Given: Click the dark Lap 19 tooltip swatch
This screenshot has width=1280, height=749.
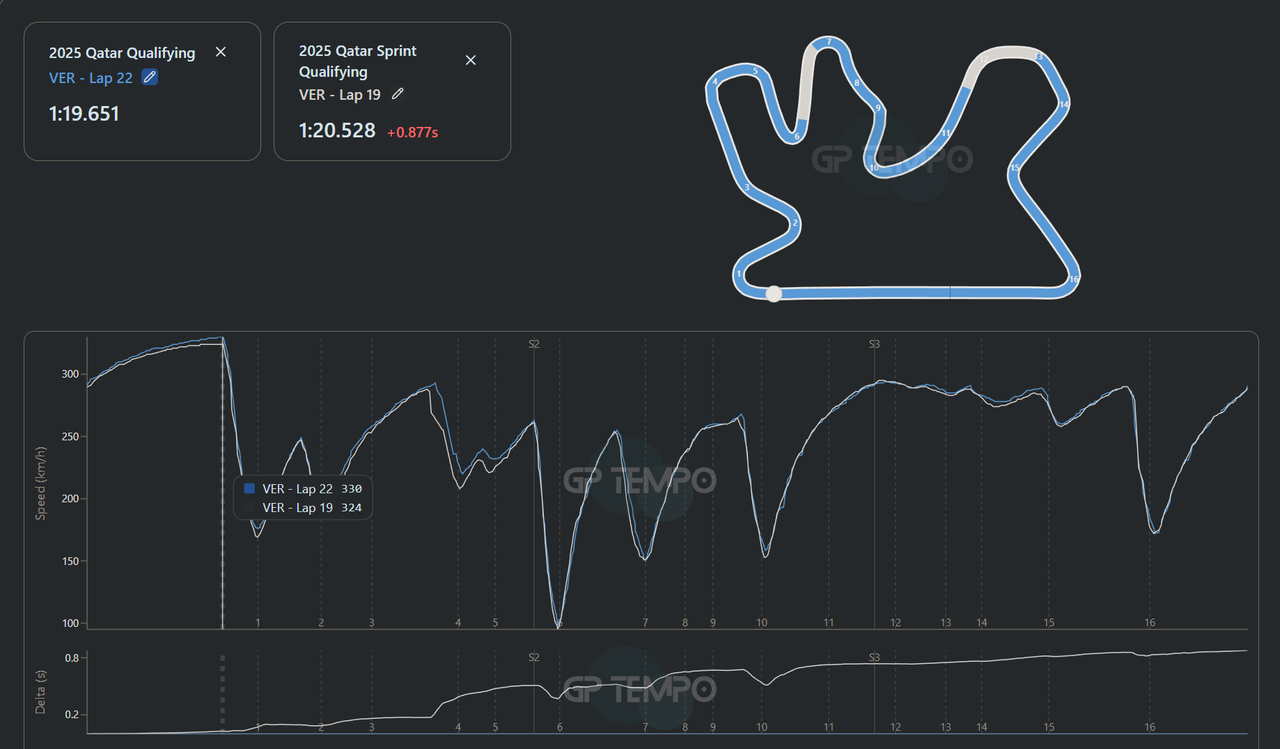Looking at the screenshot, I should pyautogui.click(x=250, y=508).
